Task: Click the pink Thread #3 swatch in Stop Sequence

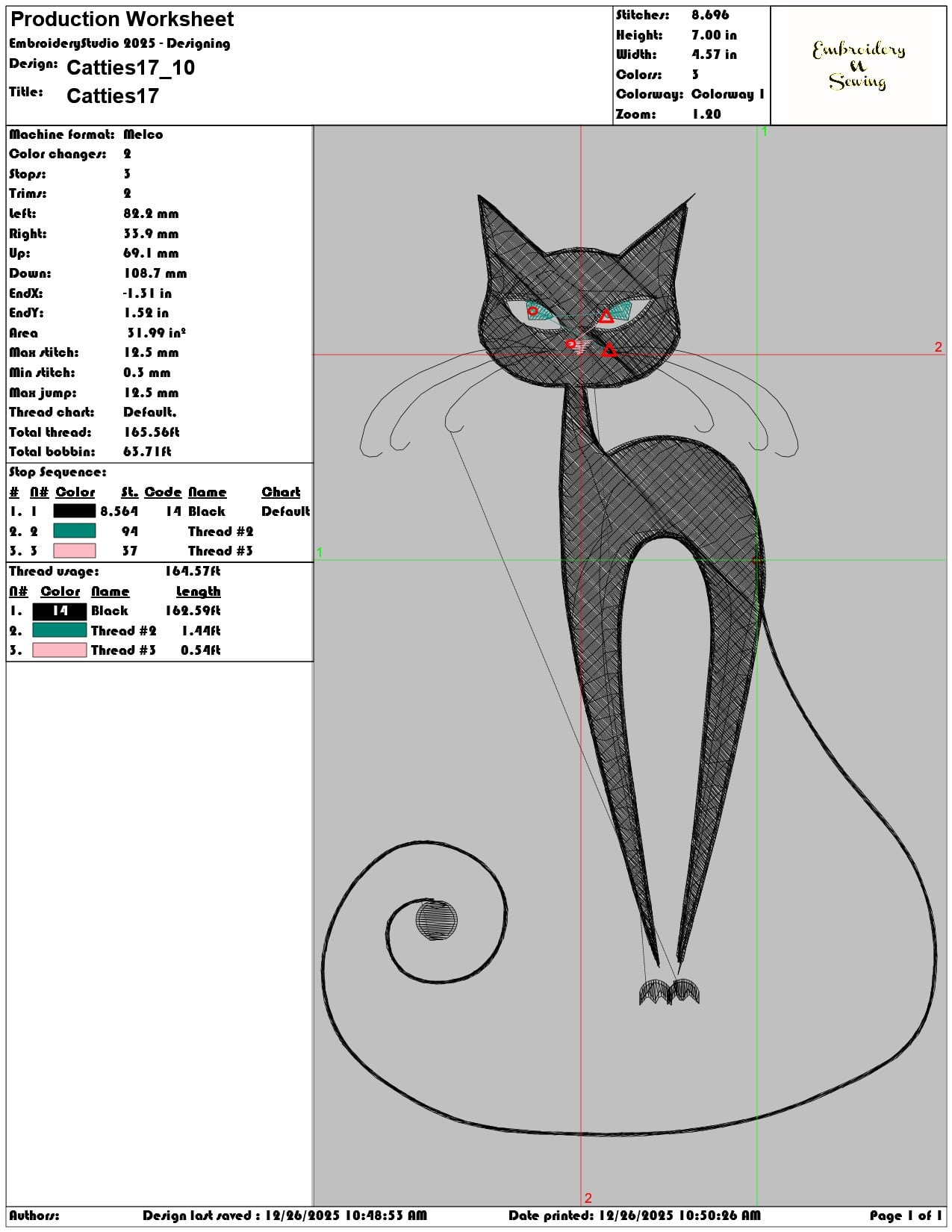Action: pos(75,551)
